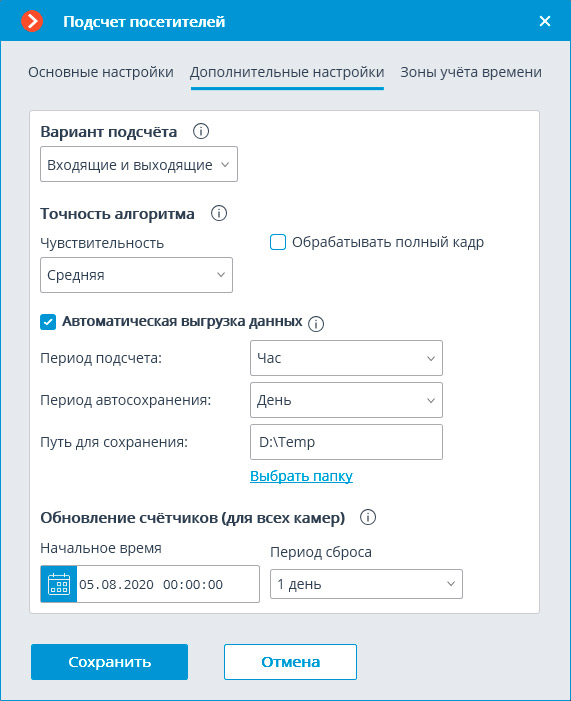Show info for Автоматическая выгрузка данных

316,324
